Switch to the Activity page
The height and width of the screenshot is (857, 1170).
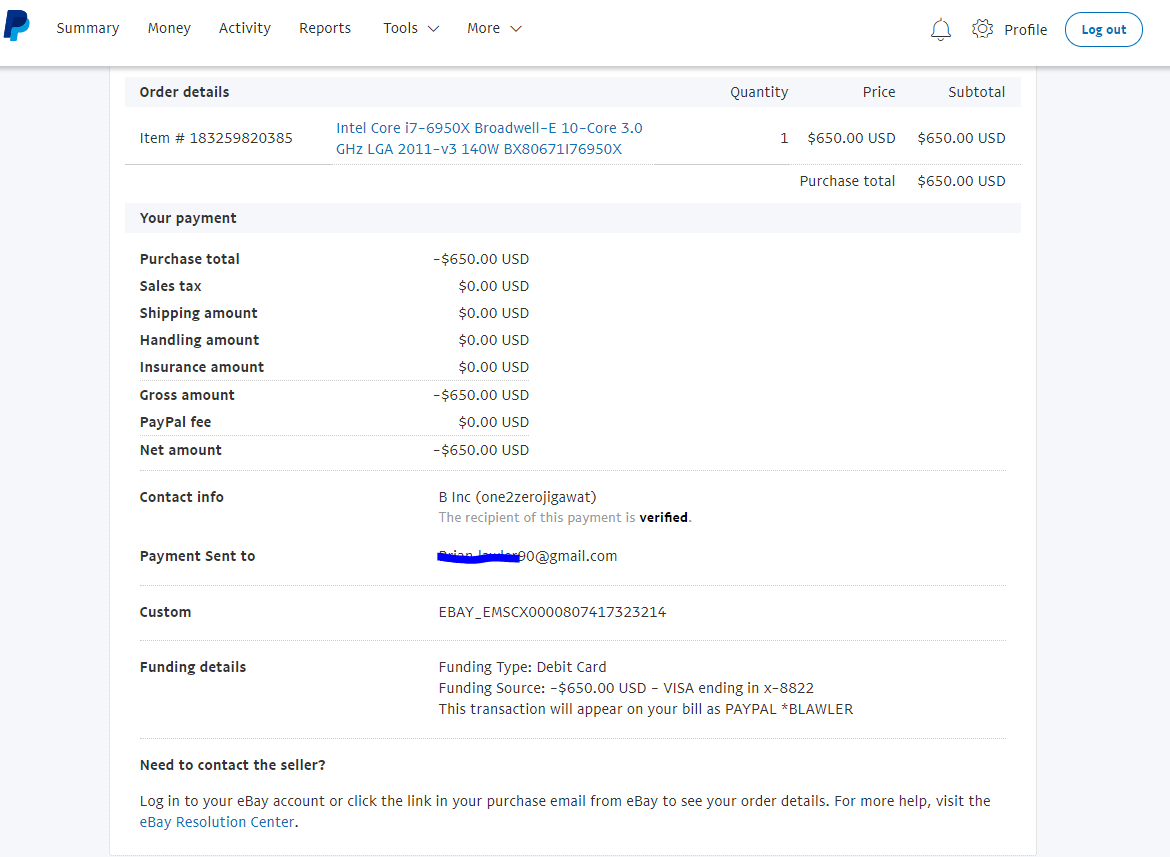click(245, 28)
